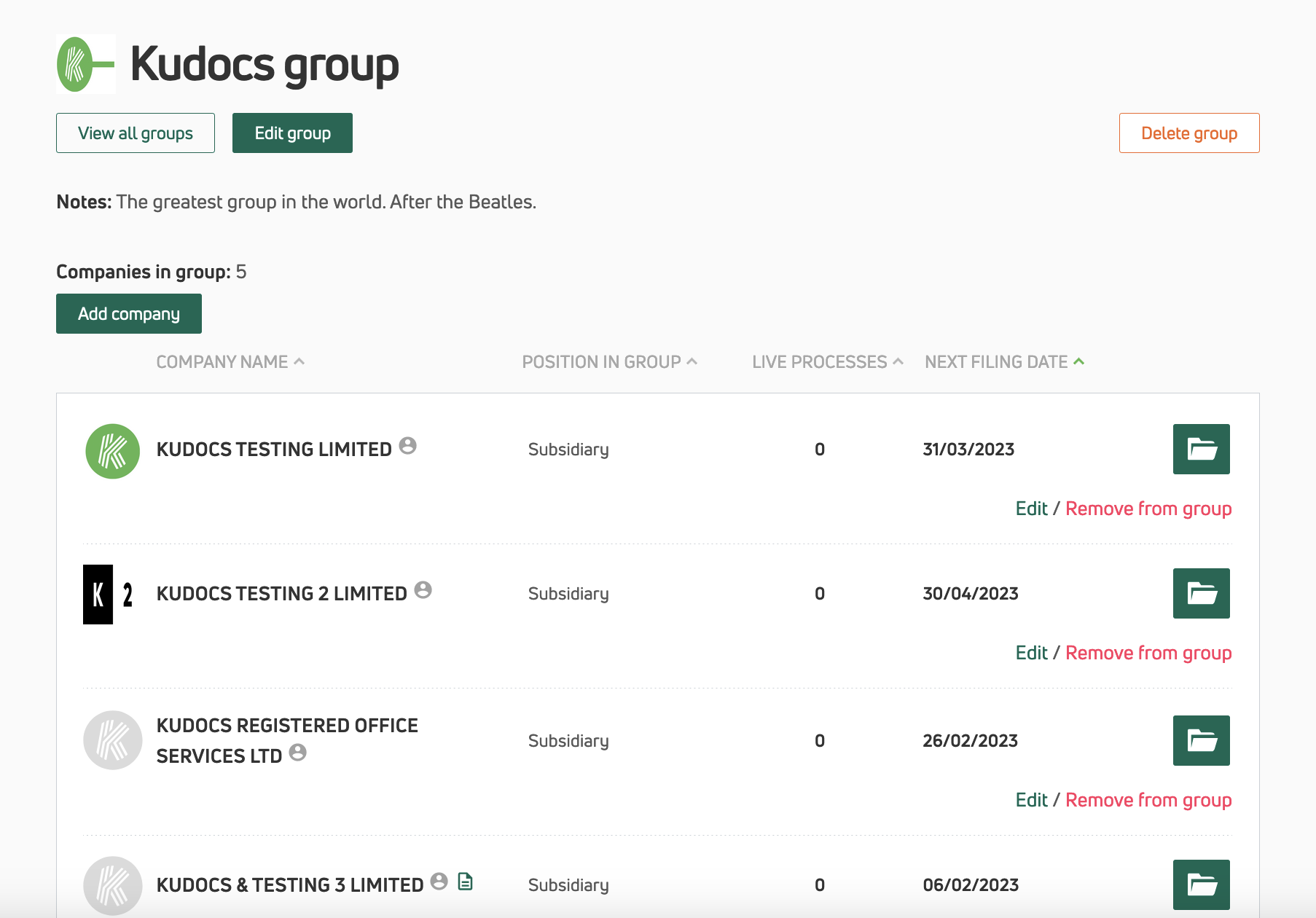This screenshot has height=918, width=1316.
Task: Open KUDOCS TESTING LIMITED company name
Action: pyautogui.click(x=274, y=450)
